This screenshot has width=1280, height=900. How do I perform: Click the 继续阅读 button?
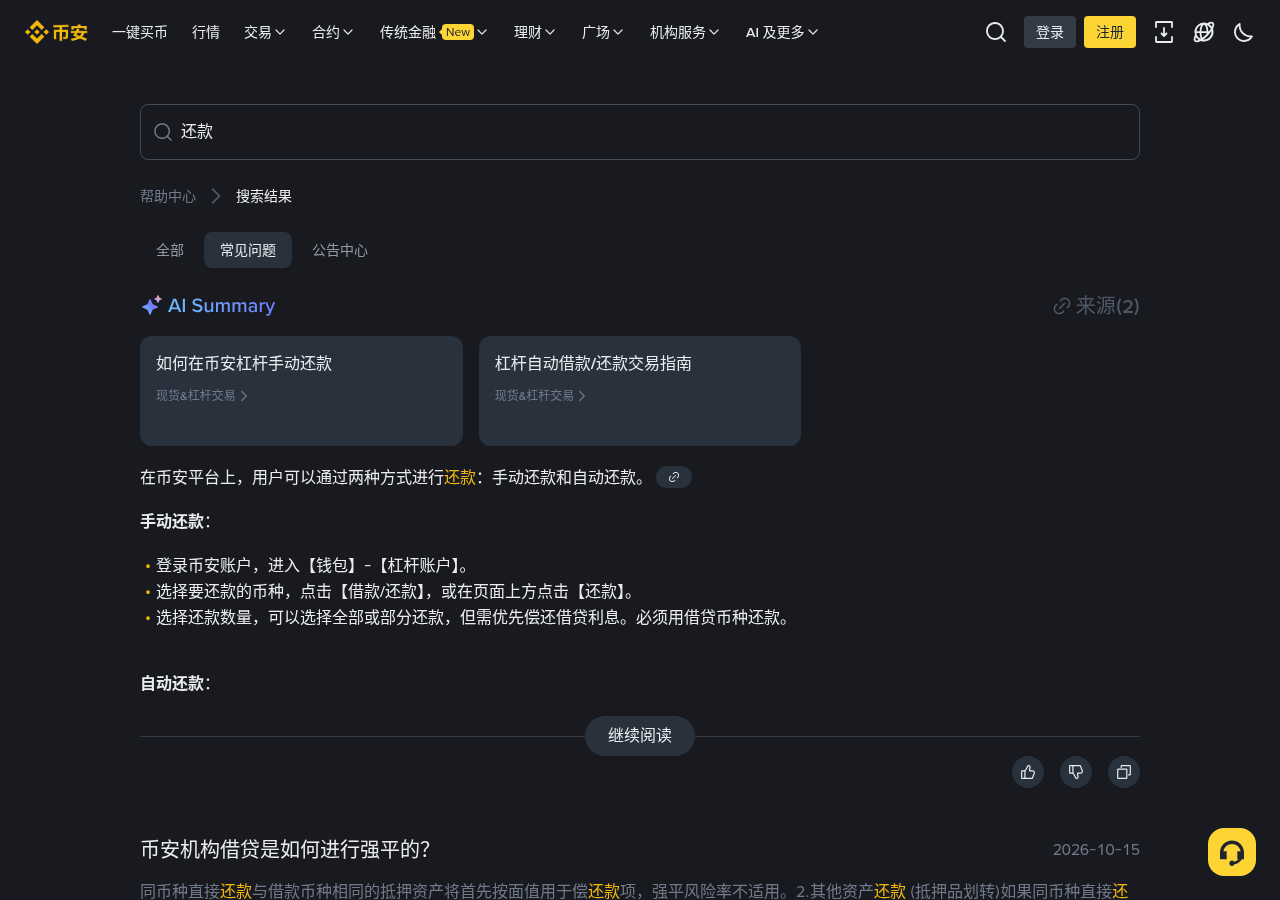pyautogui.click(x=640, y=736)
